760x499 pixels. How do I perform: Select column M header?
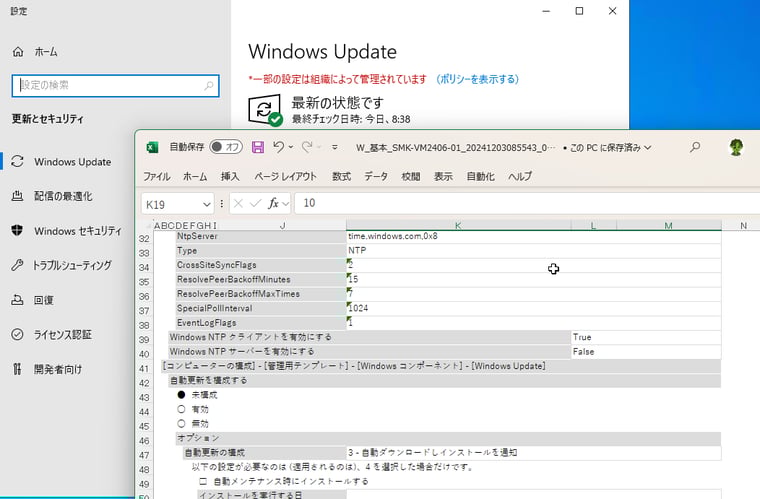[668, 225]
